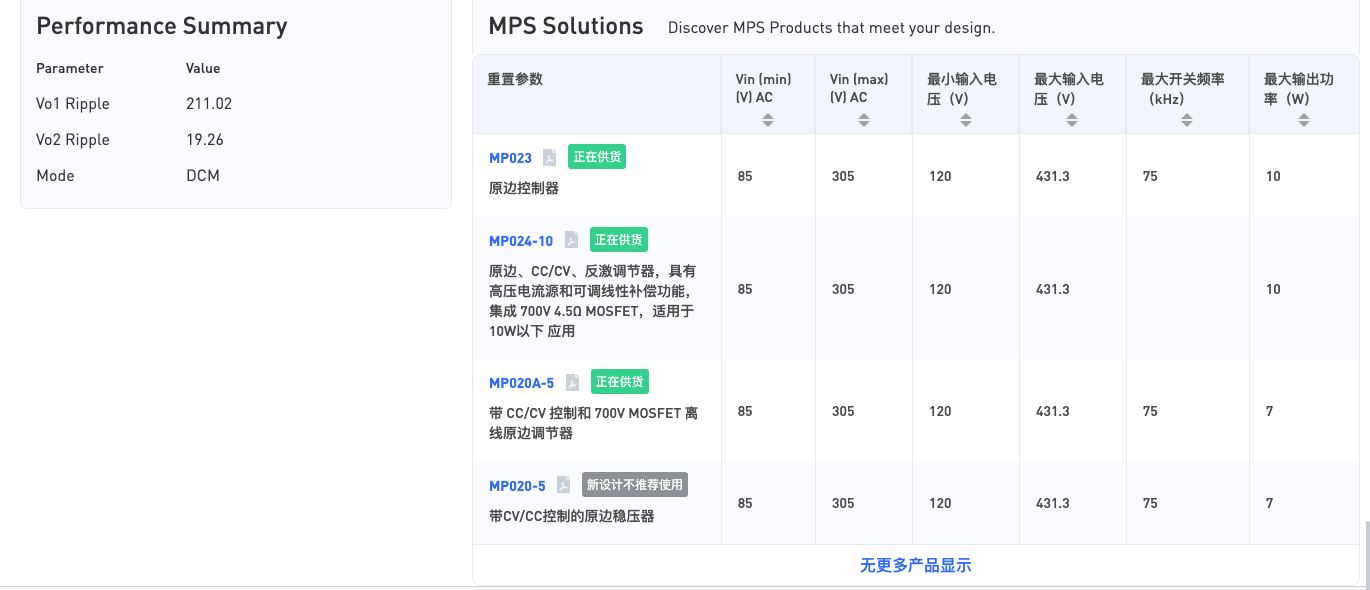Image resolution: width=1370 pixels, height=590 pixels.
Task: Sort by 最小输入电压 (V) column
Action: (965, 120)
